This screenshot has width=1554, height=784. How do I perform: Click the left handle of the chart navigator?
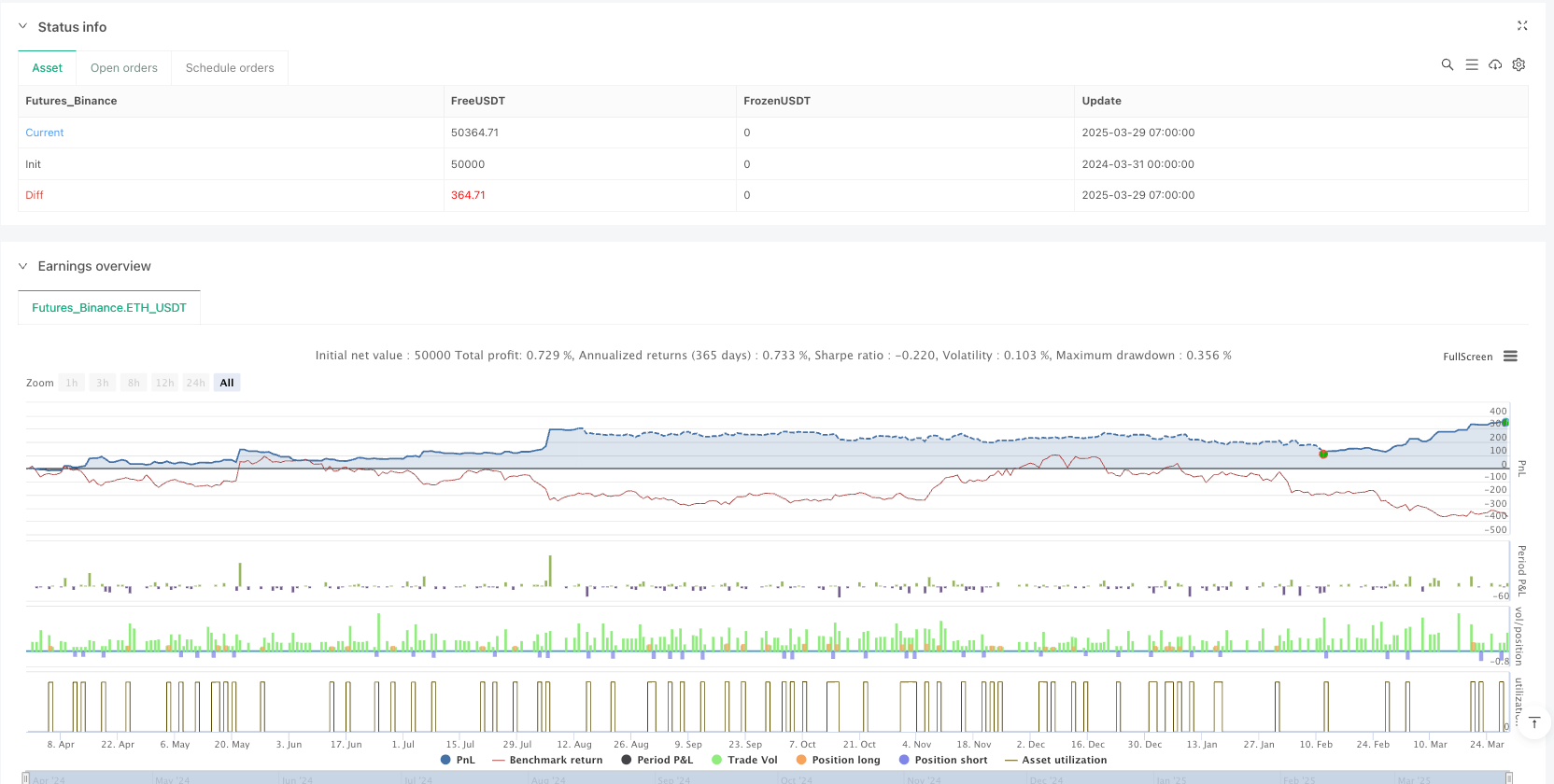point(26,777)
